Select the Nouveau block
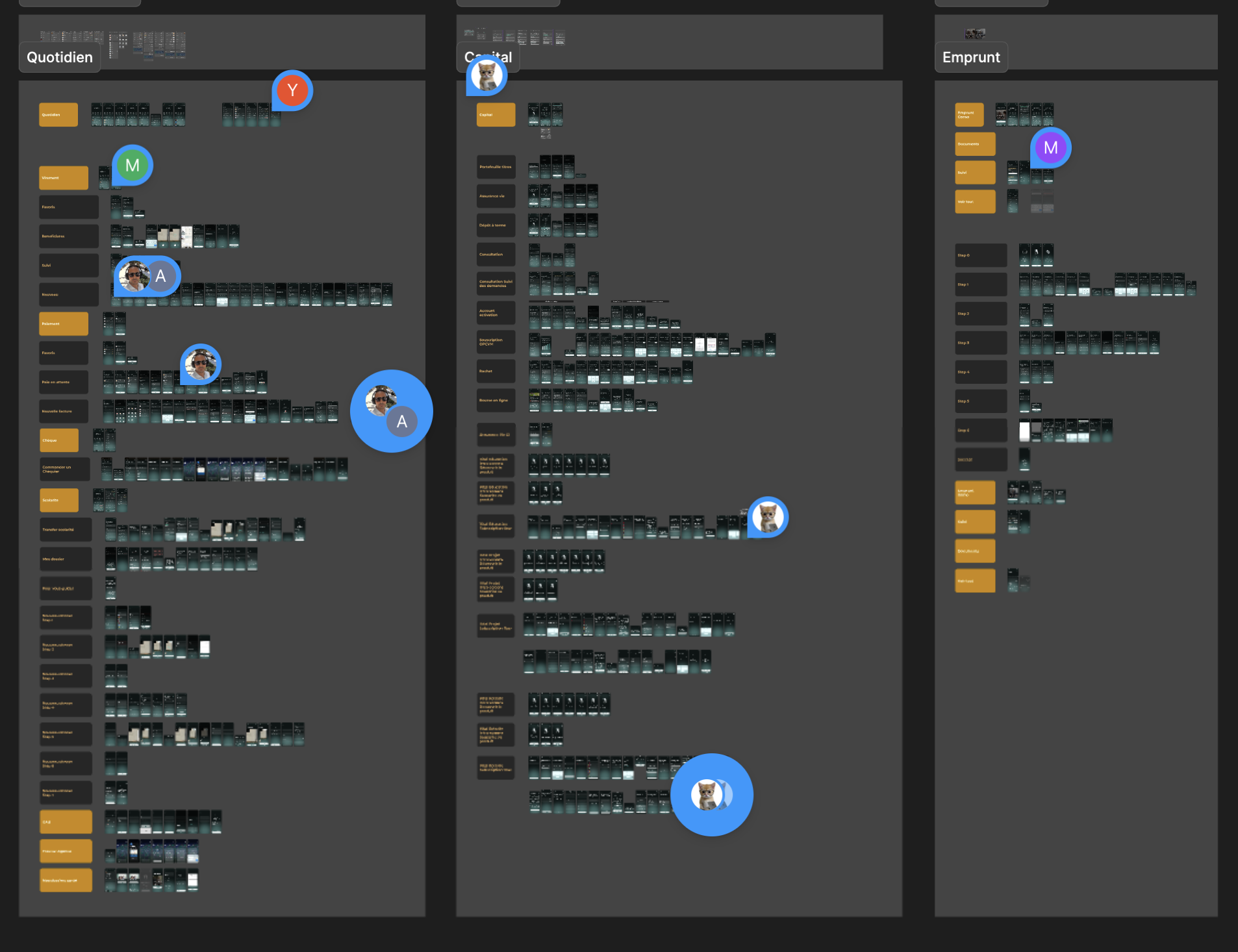This screenshot has width=1238, height=952. click(69, 295)
